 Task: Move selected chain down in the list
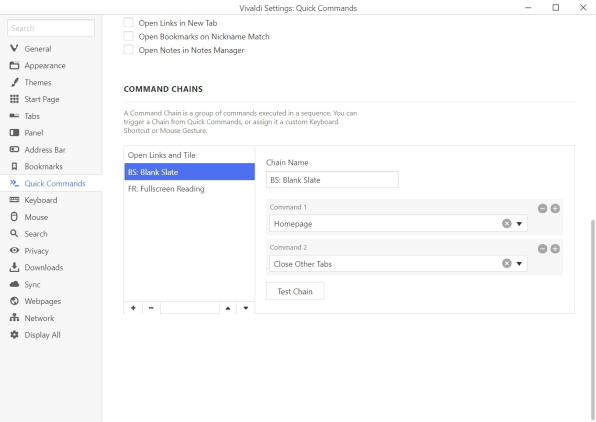tap(246, 308)
